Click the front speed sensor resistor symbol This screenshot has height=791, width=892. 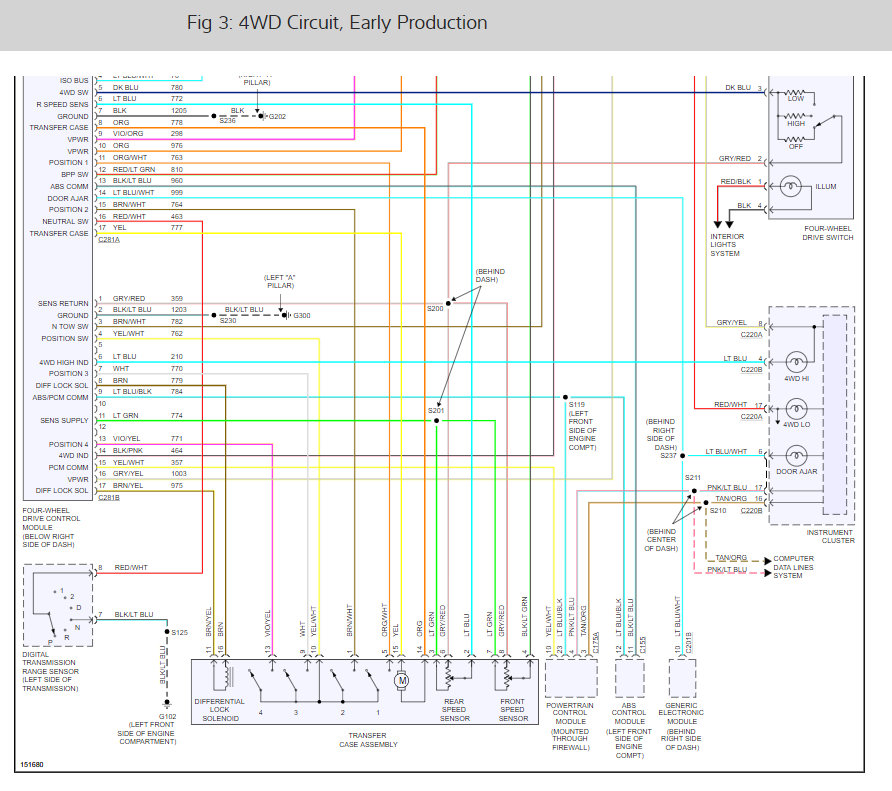[x=507, y=677]
